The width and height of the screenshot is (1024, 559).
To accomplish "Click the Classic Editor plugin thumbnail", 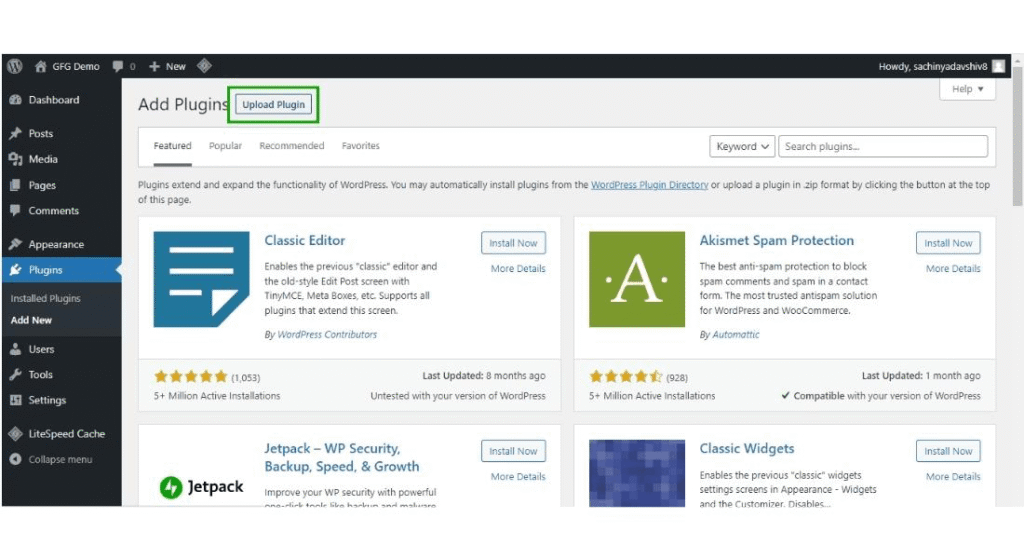I will pos(201,279).
